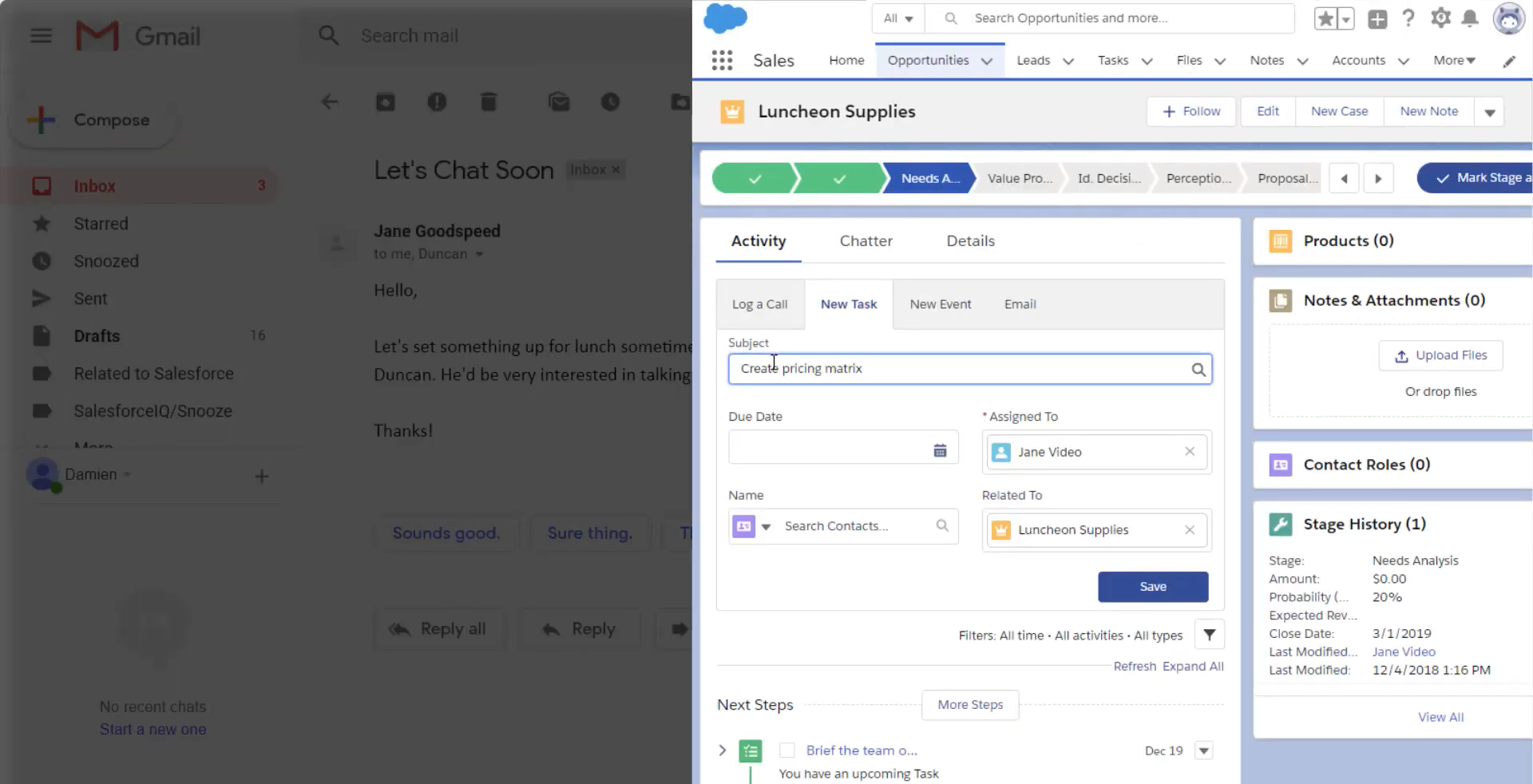Viewport: 1533px width, 784px height.
Task: Follow the Luncheon Supplies opportunity
Action: point(1191,112)
